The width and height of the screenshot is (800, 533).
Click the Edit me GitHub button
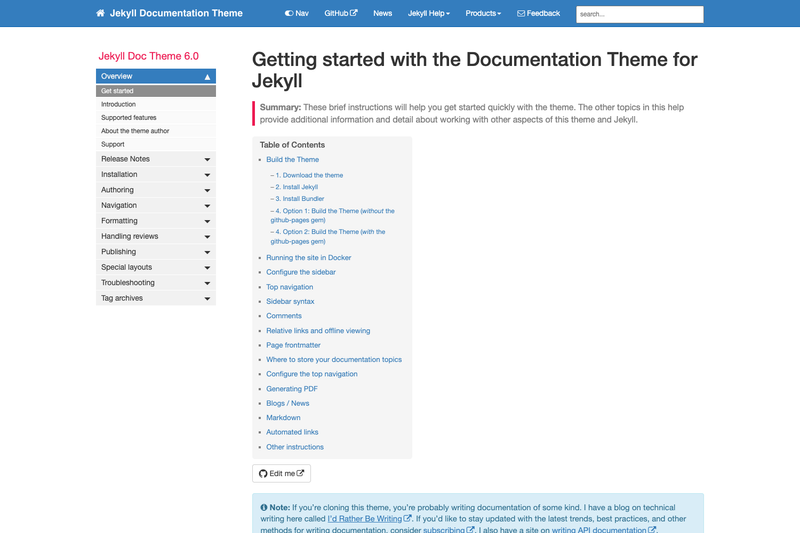coord(281,473)
